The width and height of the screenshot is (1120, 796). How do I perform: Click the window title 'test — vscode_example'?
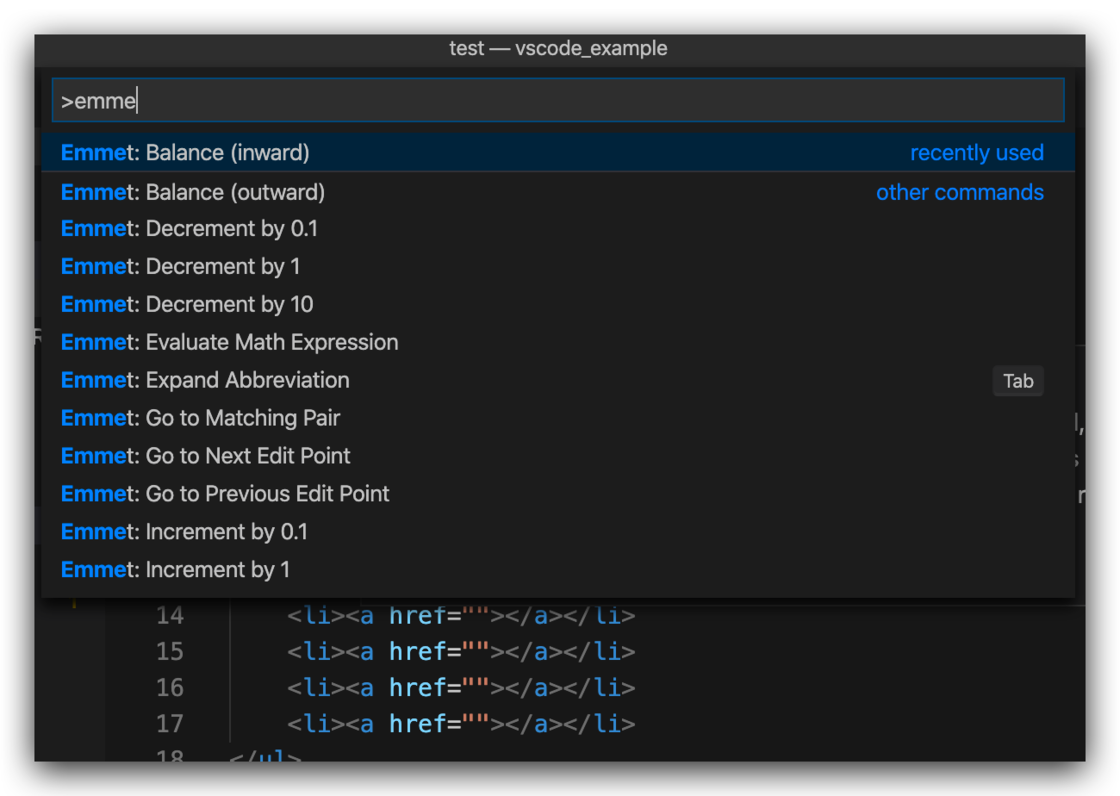tap(558, 48)
